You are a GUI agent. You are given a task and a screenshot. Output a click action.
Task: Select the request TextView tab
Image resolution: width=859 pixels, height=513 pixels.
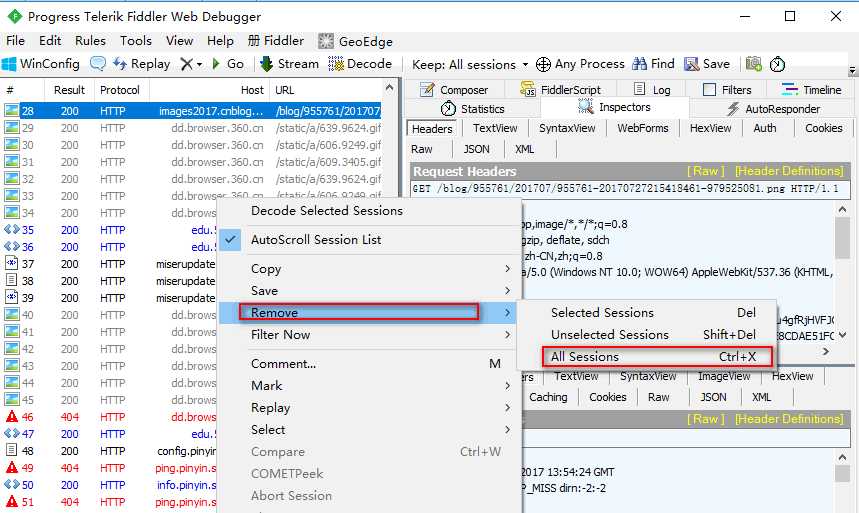(495, 128)
